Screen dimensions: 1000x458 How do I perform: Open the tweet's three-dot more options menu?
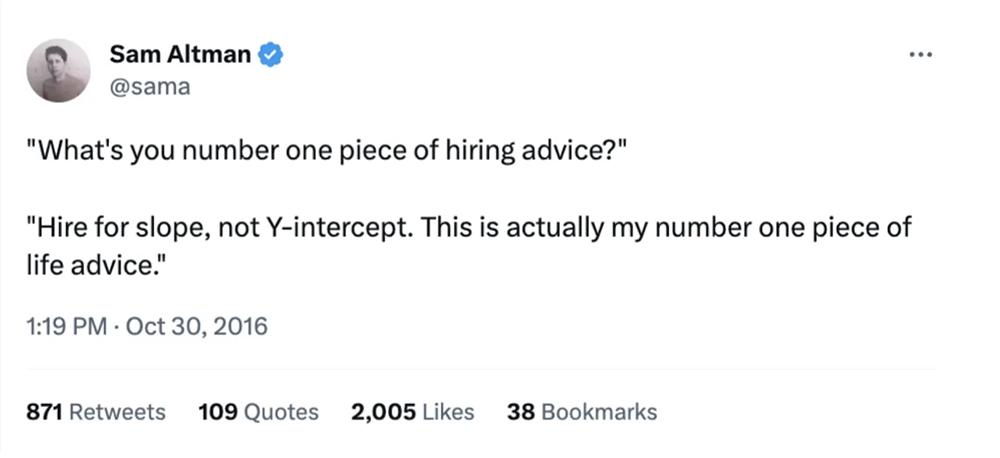(919, 52)
